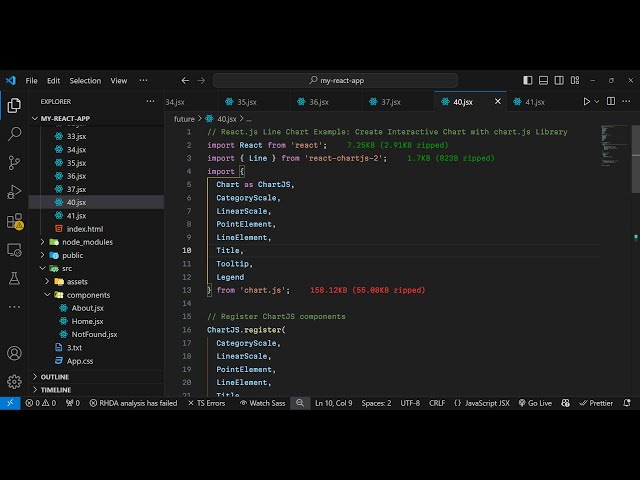Click the Run Code play button
640x480 pixels.
[587, 102]
